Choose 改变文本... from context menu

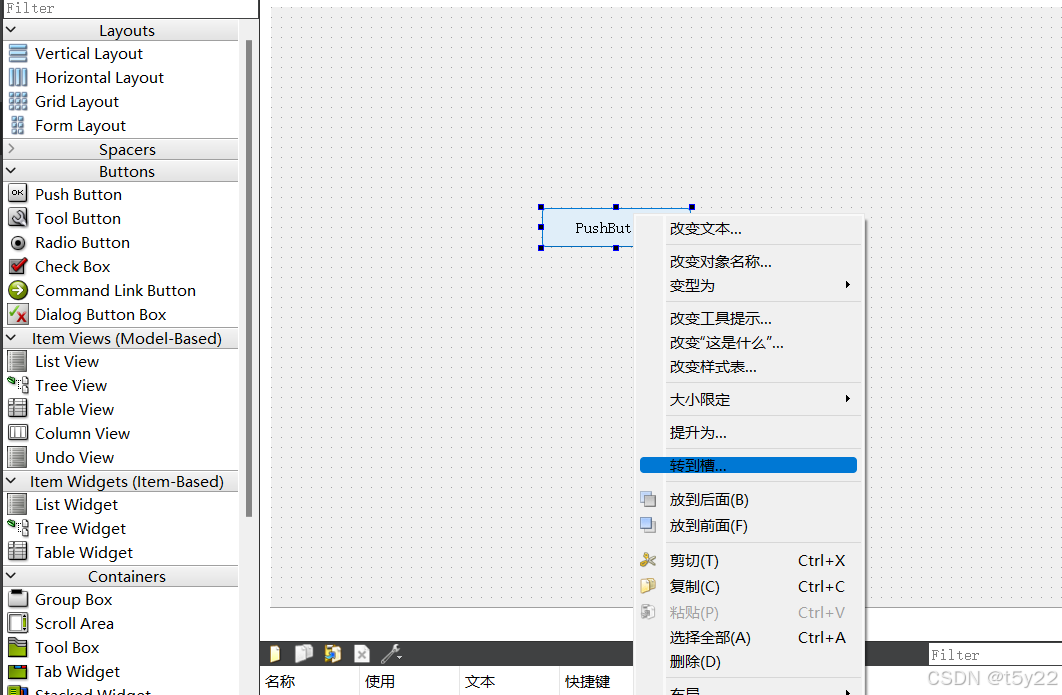pyautogui.click(x=748, y=229)
